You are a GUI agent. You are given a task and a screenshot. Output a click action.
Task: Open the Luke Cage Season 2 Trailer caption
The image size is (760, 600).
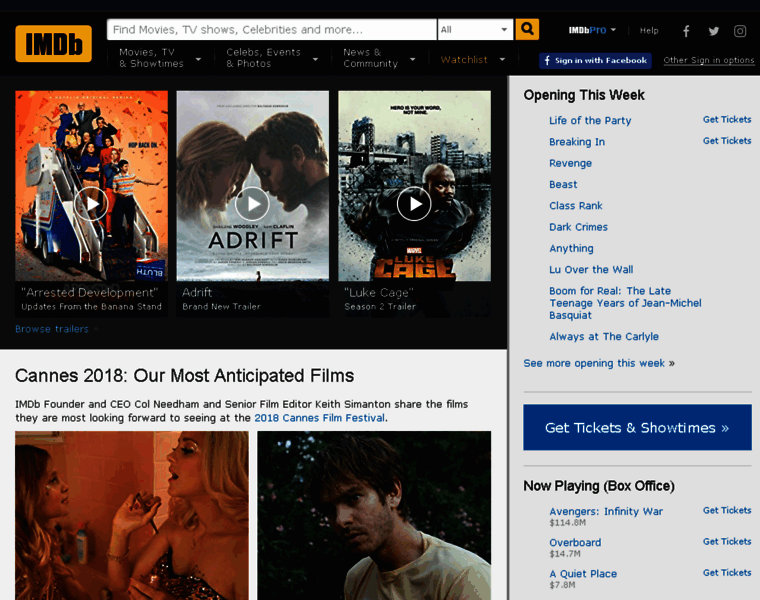[x=380, y=306]
